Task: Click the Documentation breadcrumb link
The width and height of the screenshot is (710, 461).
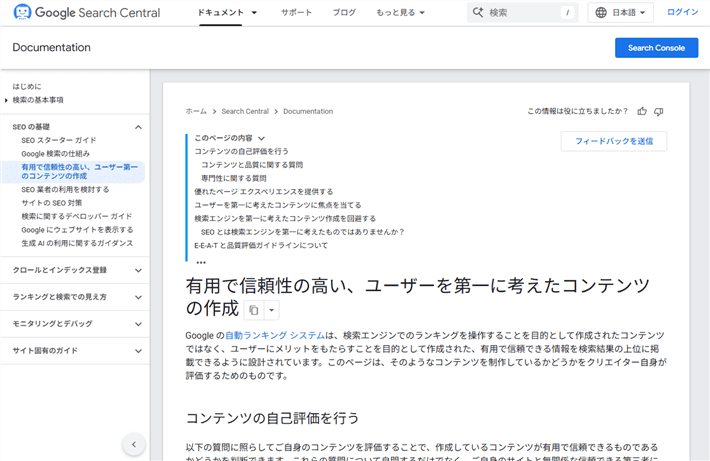Action: point(308,111)
